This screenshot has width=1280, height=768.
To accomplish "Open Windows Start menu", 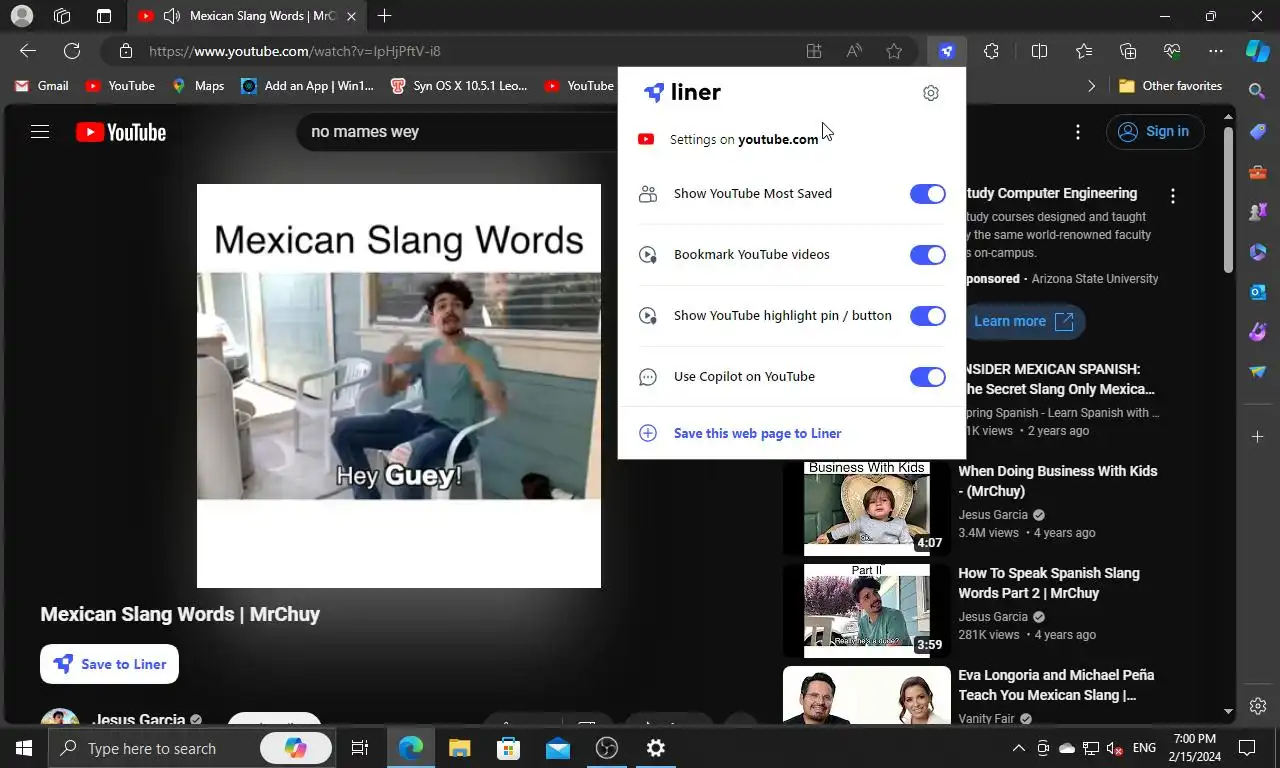I will click(23, 748).
